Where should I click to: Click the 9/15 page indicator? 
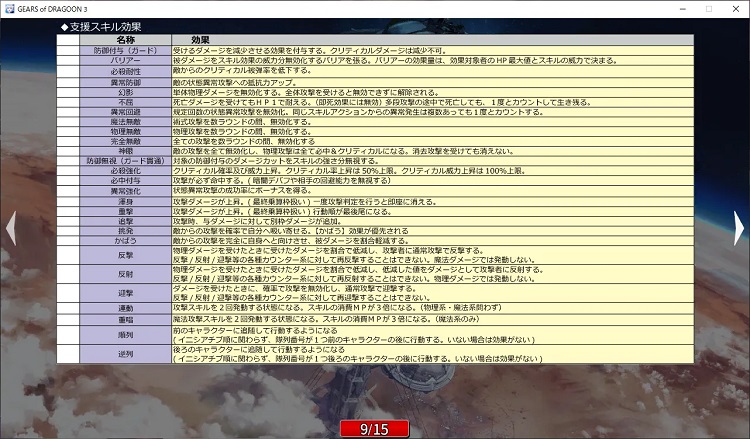click(x=375, y=429)
